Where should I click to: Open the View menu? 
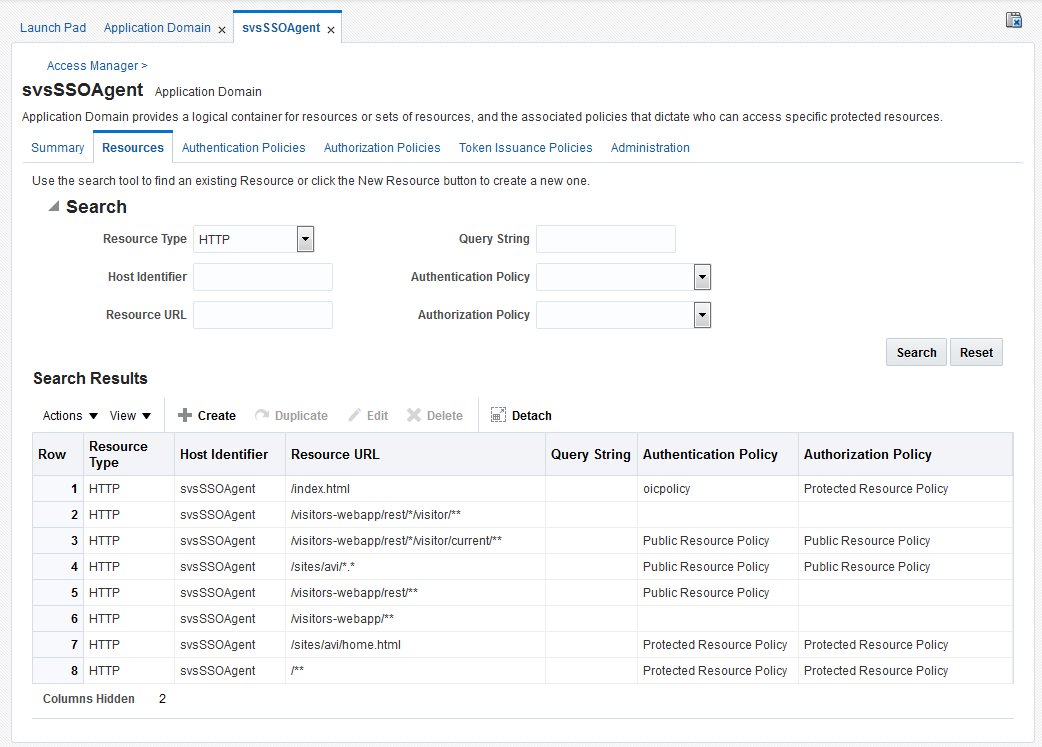130,415
